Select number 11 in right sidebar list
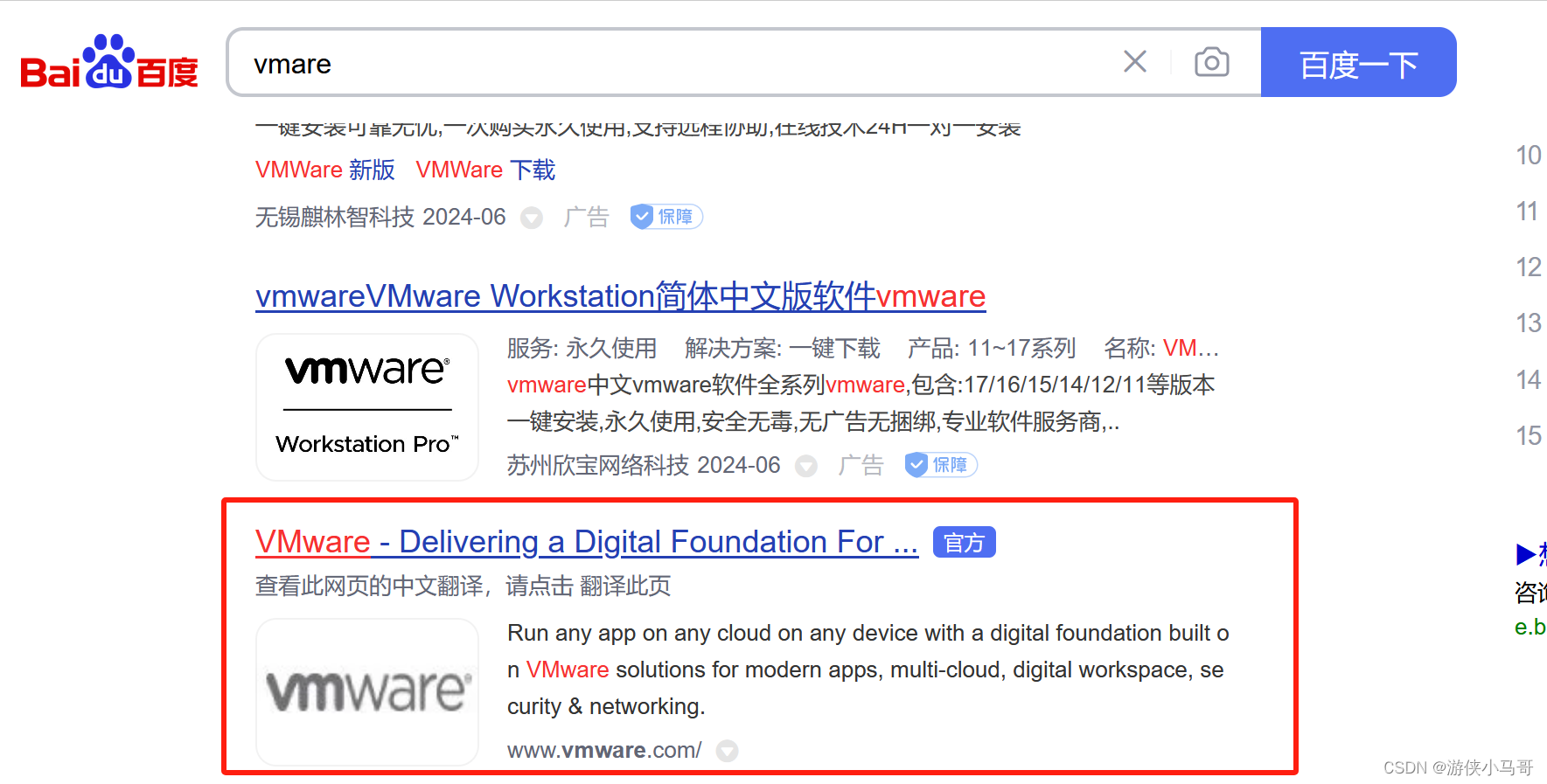 1528,212
